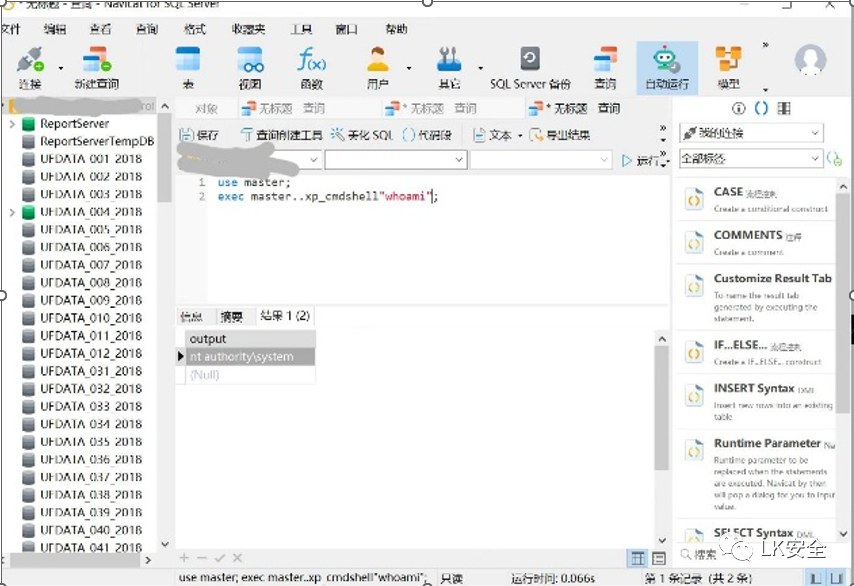The image size is (854, 586).
Task: Open 查询创建工具 query builder
Action: click(282, 135)
